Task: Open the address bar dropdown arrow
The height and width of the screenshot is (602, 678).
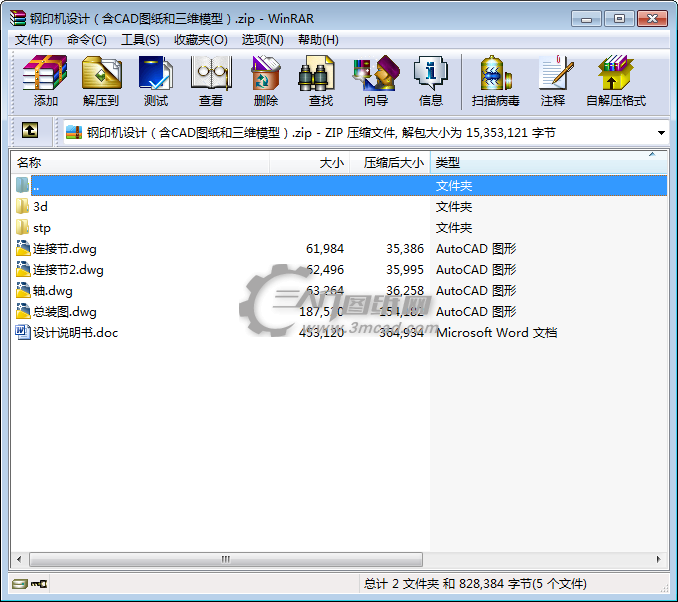Action: [661, 133]
